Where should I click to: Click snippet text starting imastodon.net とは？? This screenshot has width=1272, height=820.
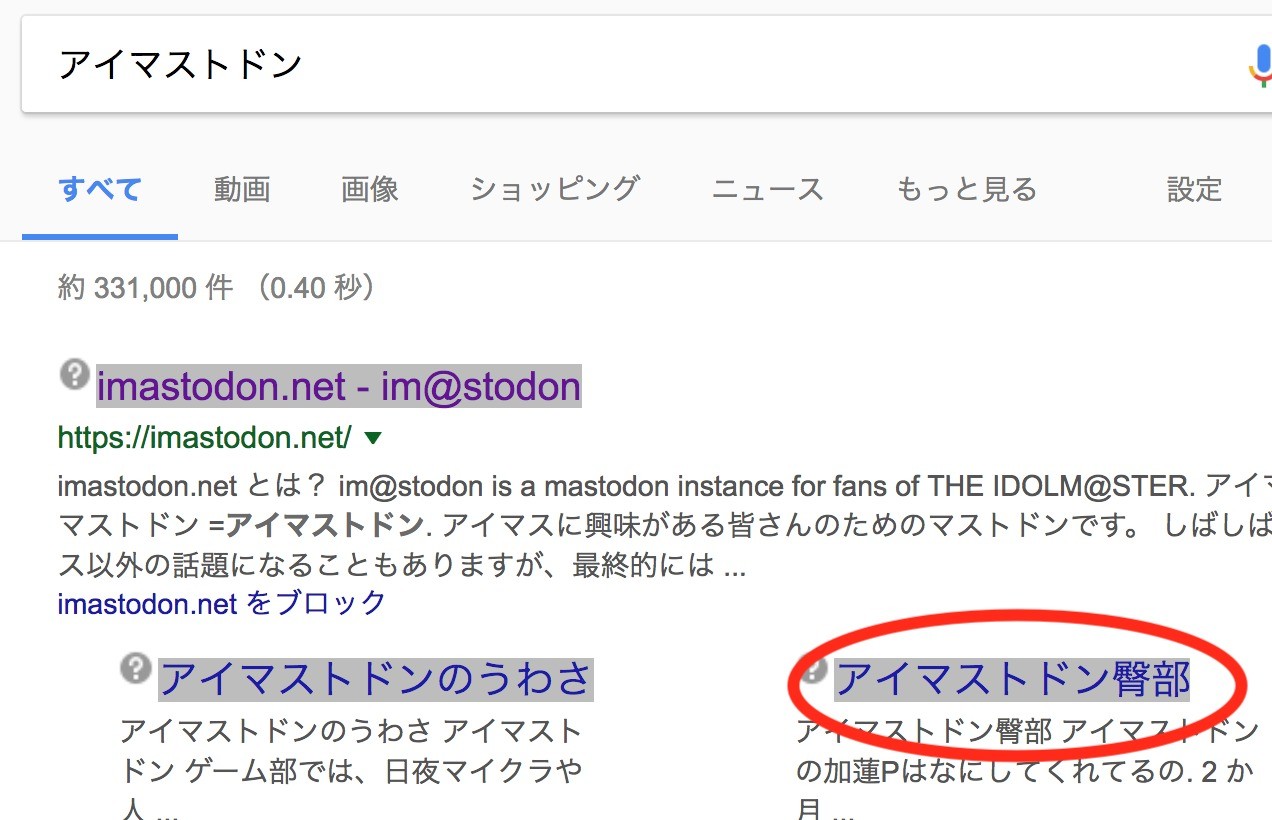[665, 527]
